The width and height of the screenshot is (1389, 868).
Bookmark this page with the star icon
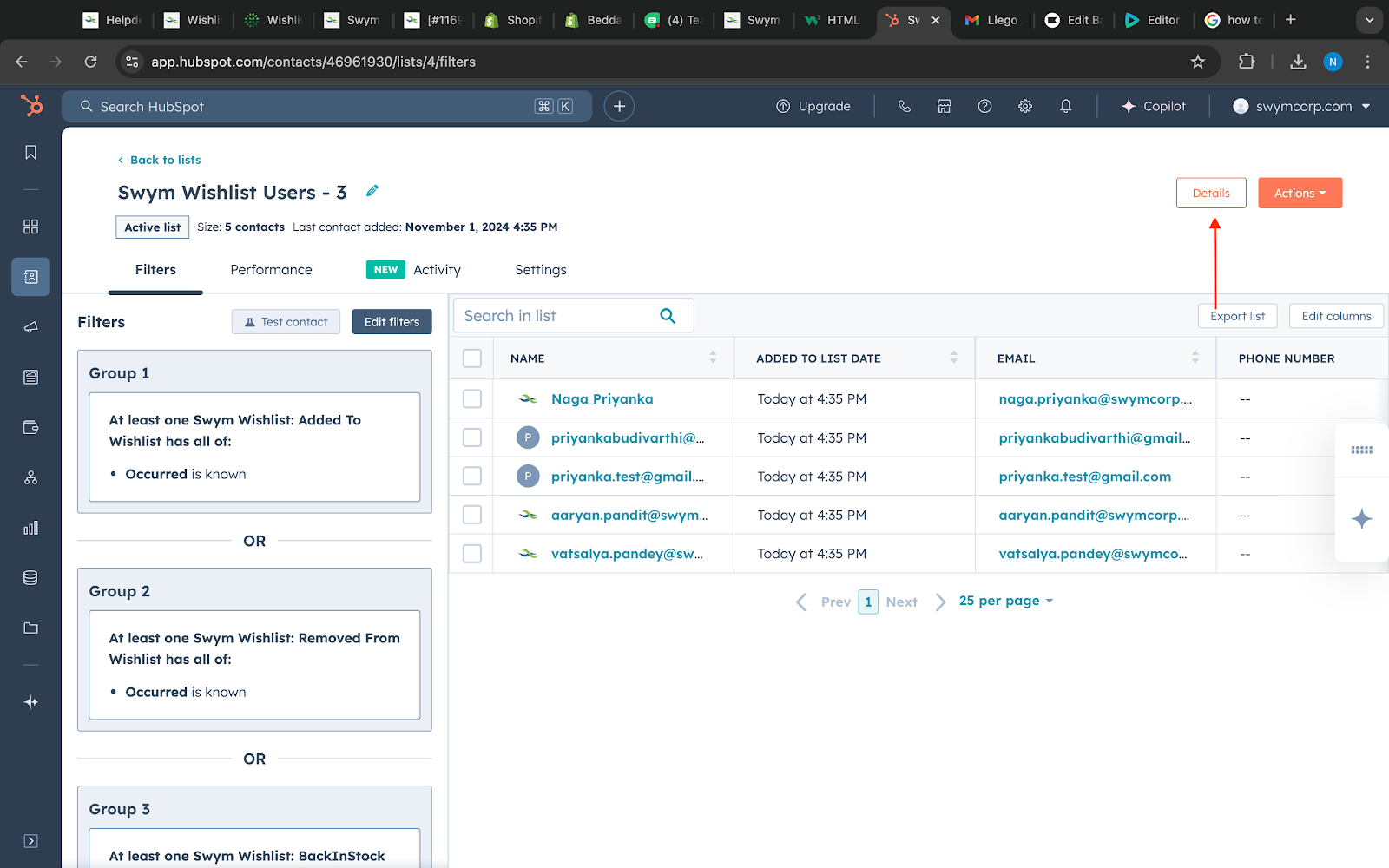tap(1198, 62)
